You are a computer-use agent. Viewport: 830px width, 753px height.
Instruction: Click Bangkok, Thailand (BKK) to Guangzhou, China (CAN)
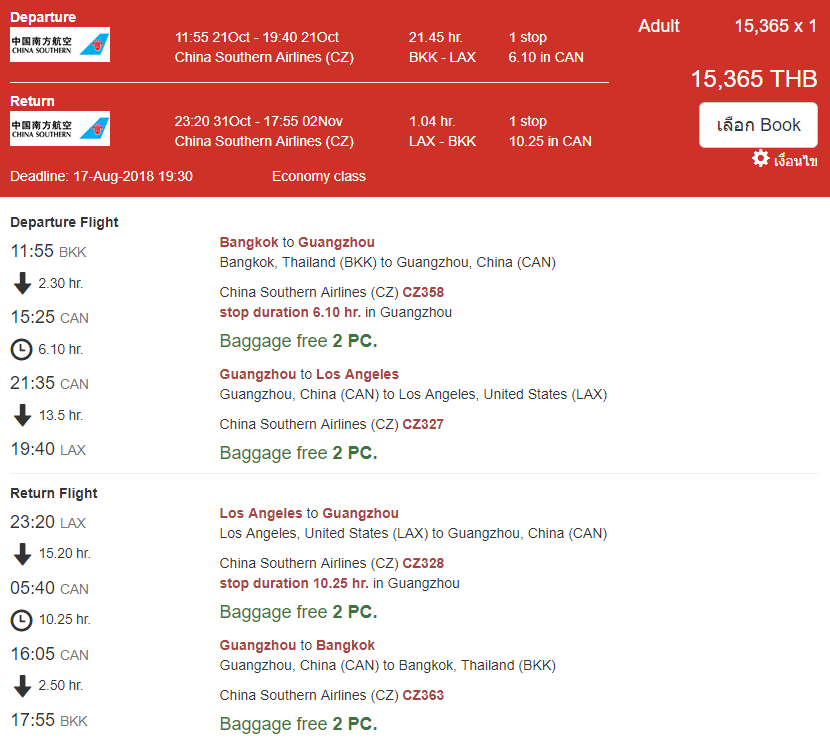(387, 262)
